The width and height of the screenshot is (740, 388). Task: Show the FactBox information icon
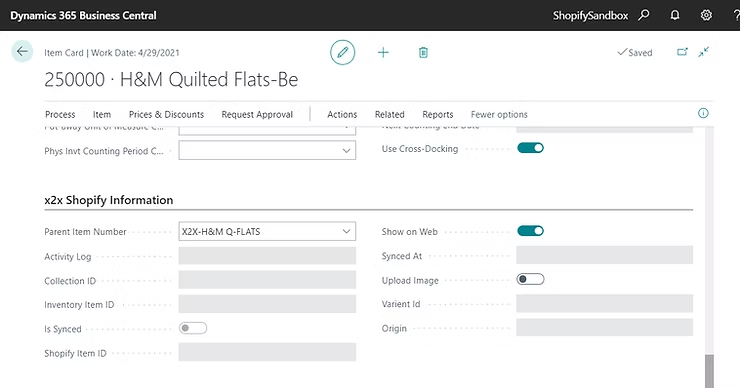point(703,113)
